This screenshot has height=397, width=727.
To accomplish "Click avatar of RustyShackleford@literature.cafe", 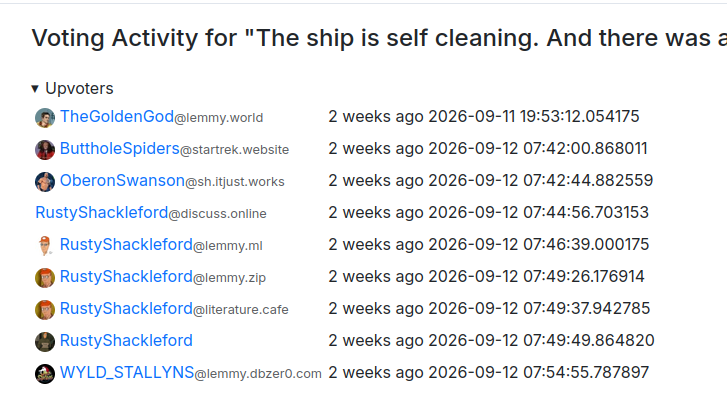I will coord(45,310).
